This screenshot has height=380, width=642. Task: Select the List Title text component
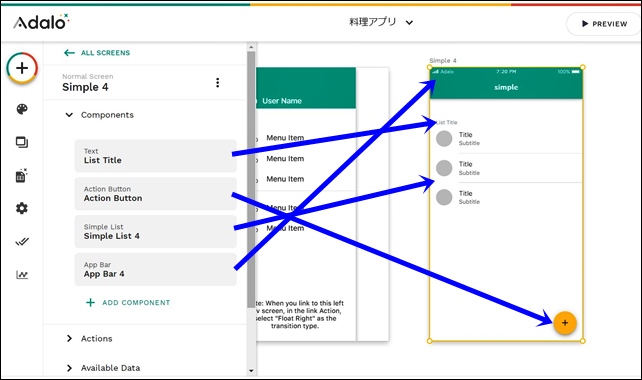pos(156,156)
